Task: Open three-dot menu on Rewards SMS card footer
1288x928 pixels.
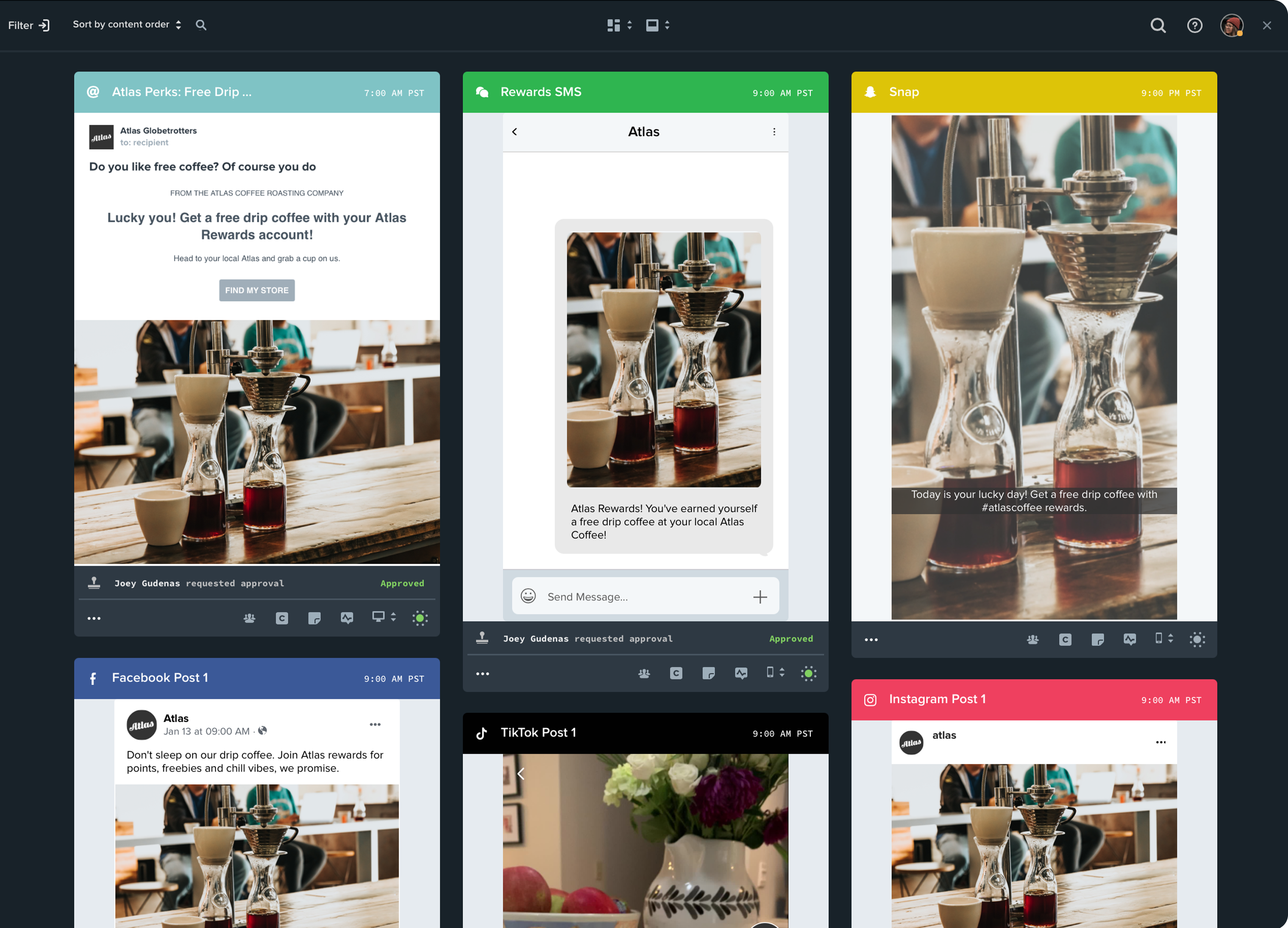Action: pos(482,674)
